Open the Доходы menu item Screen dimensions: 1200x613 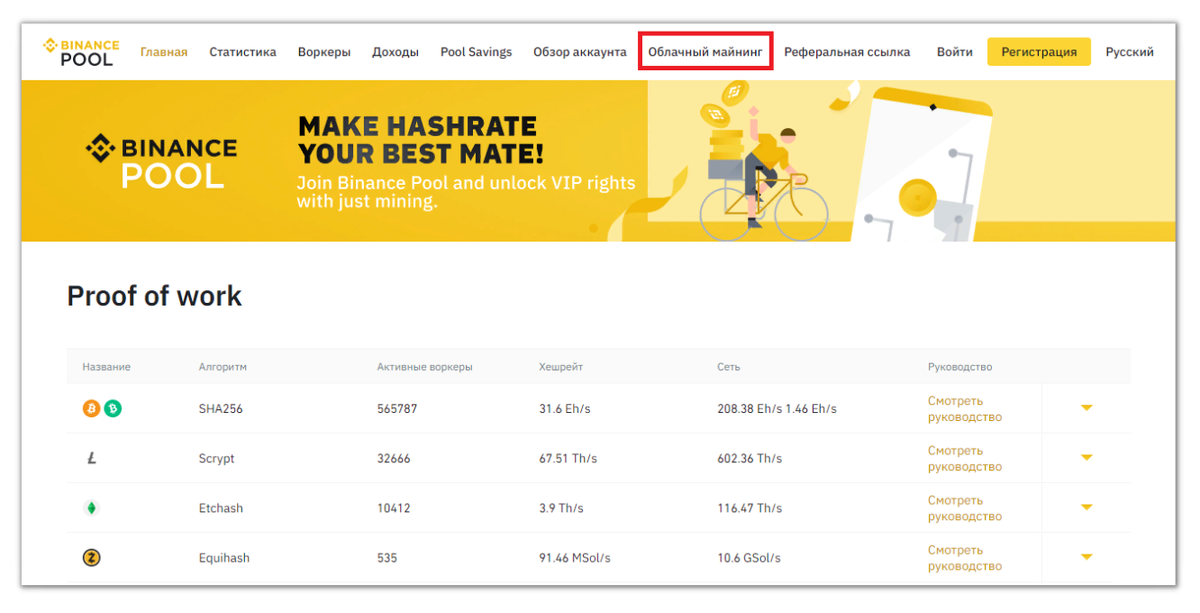pyautogui.click(x=395, y=52)
